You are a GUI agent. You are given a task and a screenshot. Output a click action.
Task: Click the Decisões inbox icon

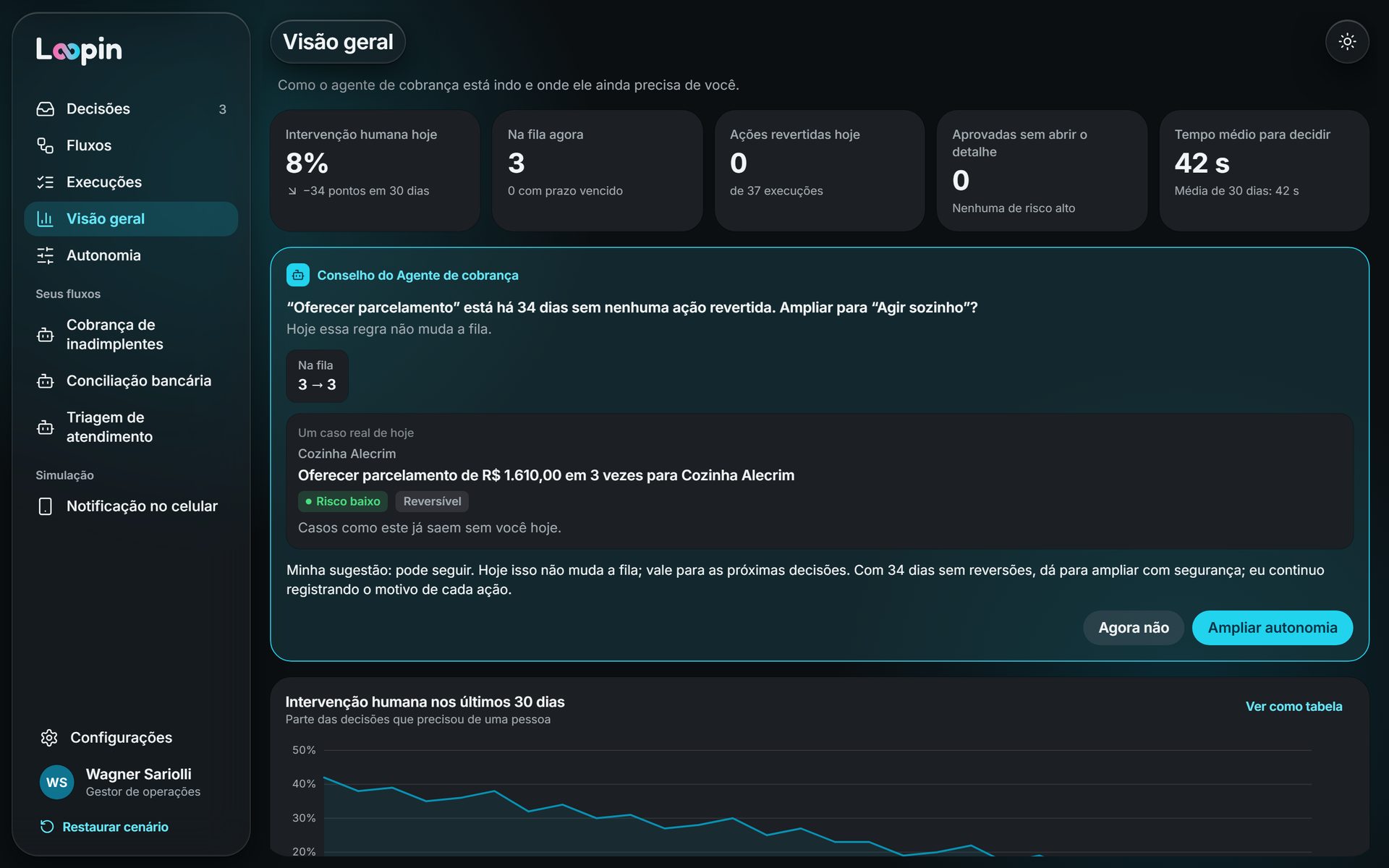click(x=46, y=109)
